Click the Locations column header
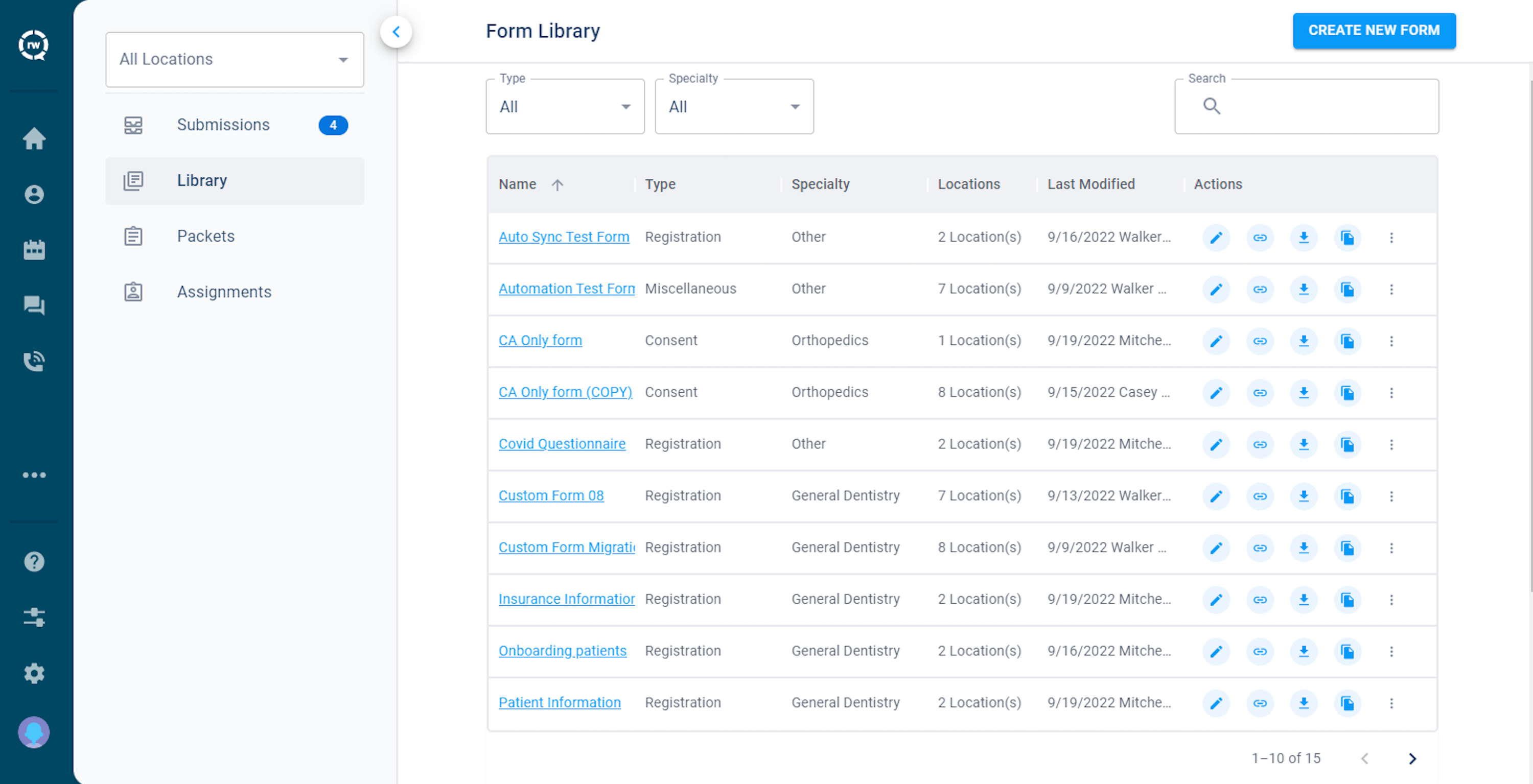The image size is (1533, 784). [968, 184]
